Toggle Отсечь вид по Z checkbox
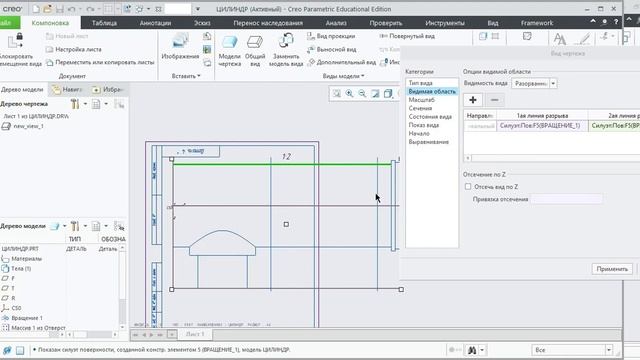Image resolution: width=640 pixels, height=360 pixels. click(468, 187)
